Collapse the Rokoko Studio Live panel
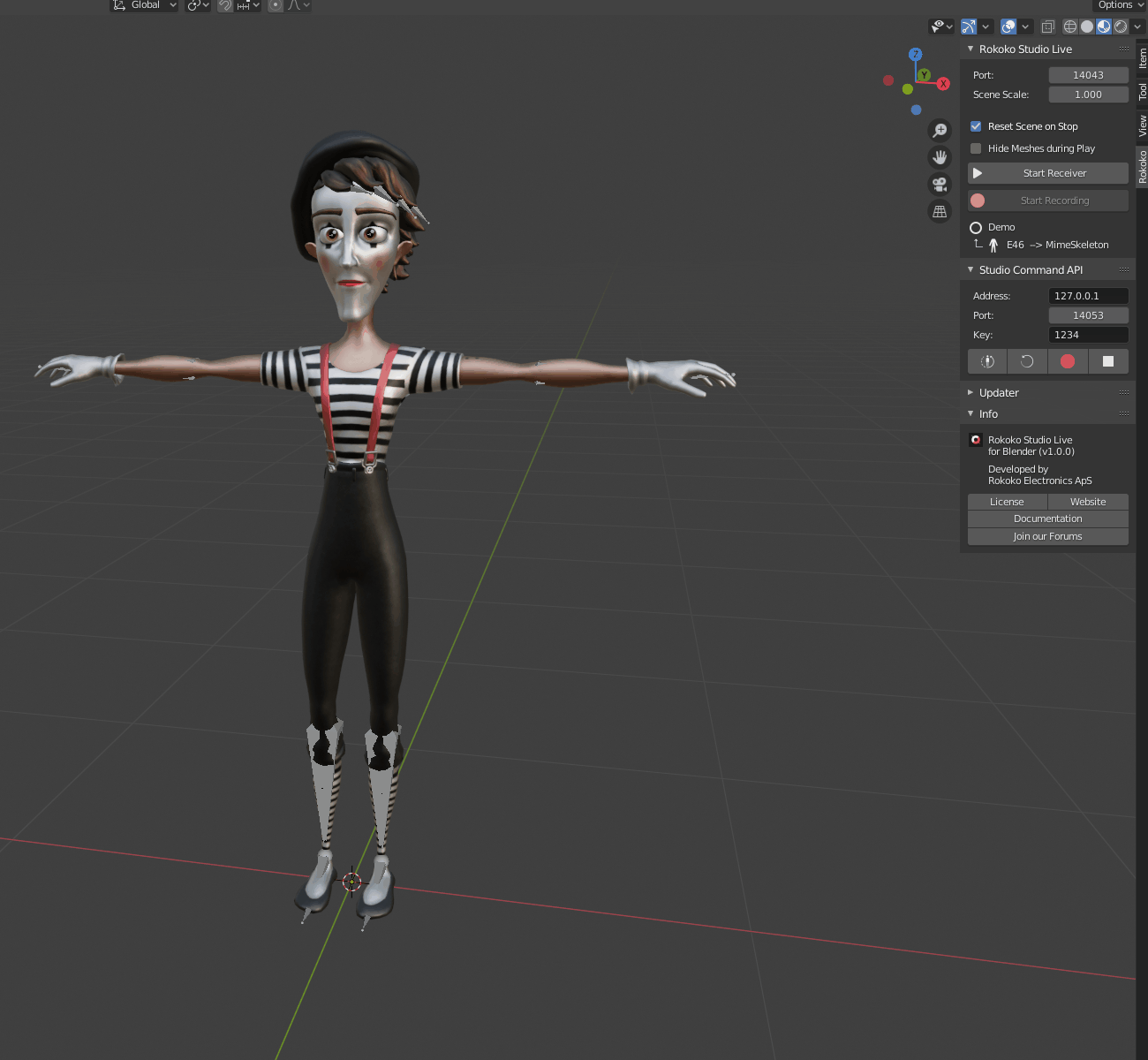The image size is (1148, 1060). (x=971, y=49)
